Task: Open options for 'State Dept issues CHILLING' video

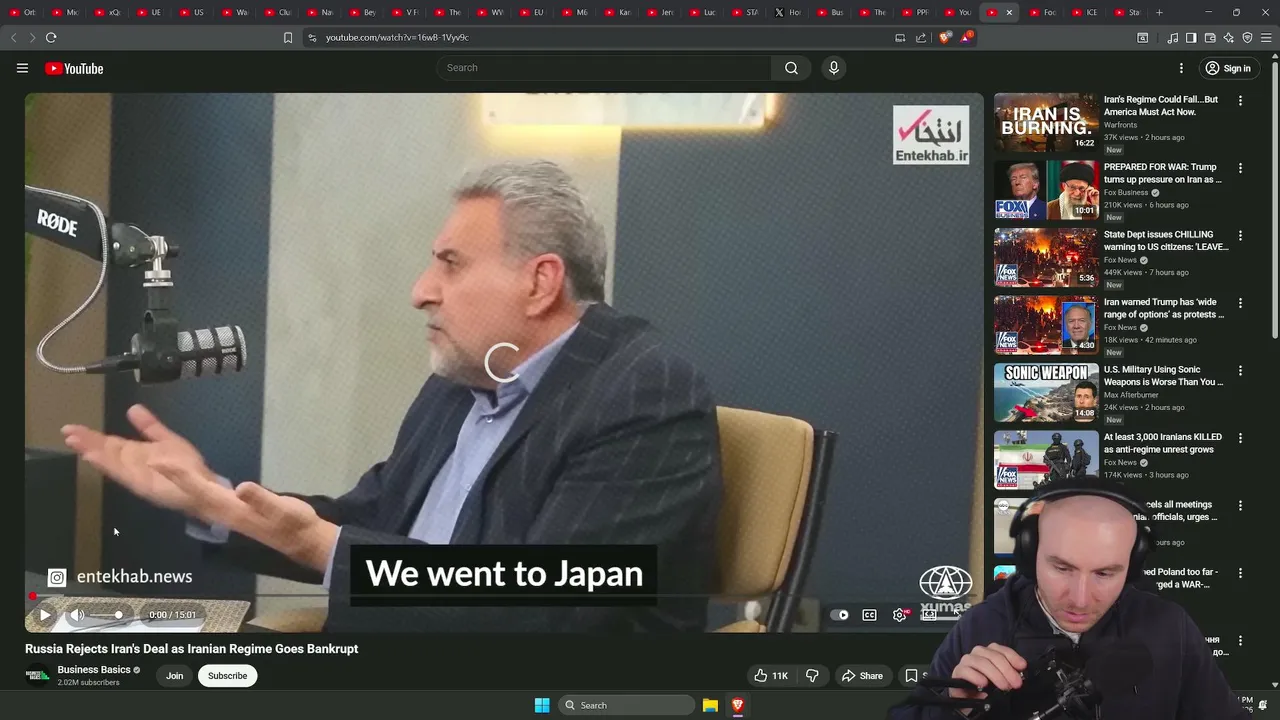Action: 1240,236
